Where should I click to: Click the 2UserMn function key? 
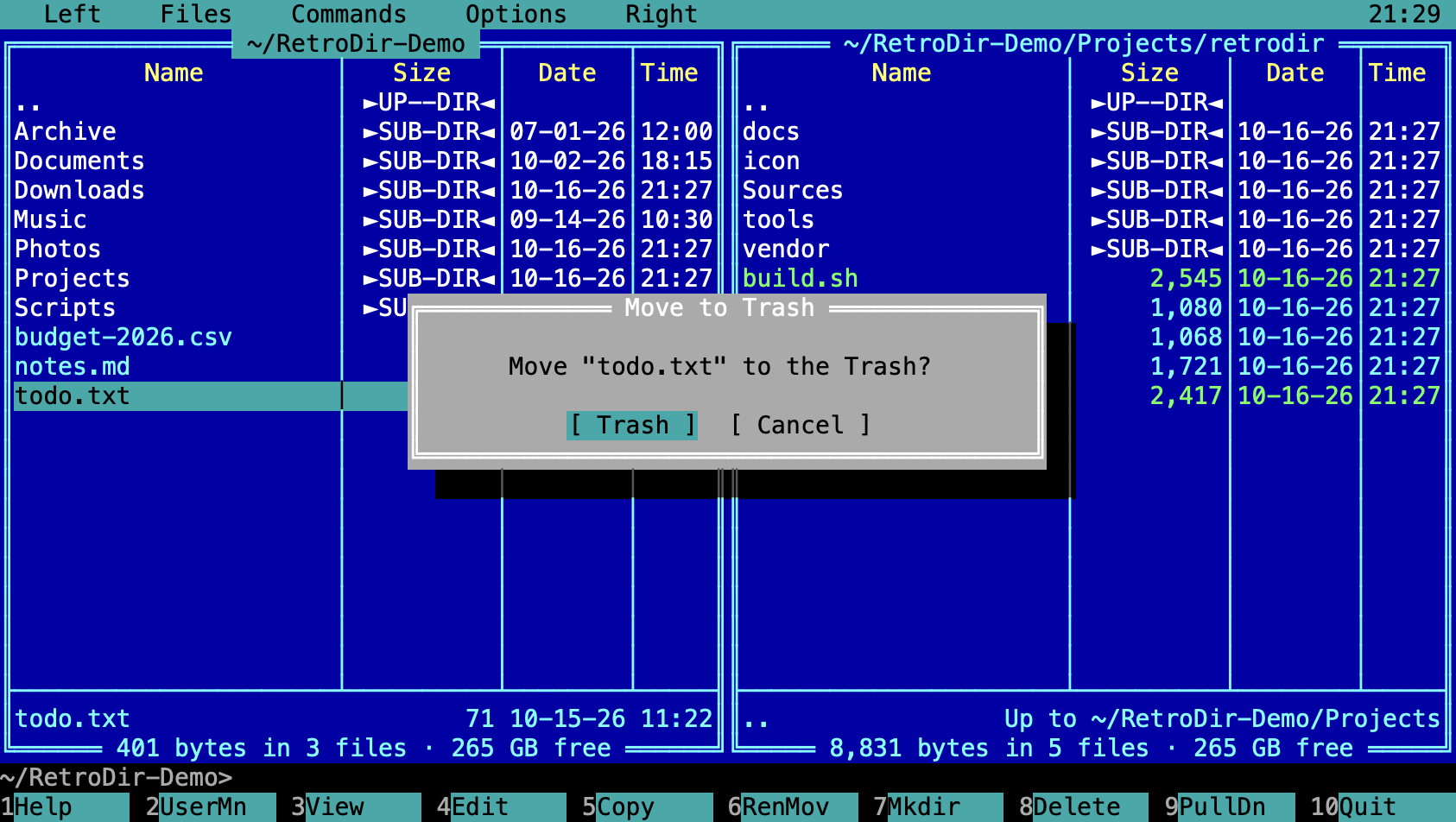click(x=210, y=806)
